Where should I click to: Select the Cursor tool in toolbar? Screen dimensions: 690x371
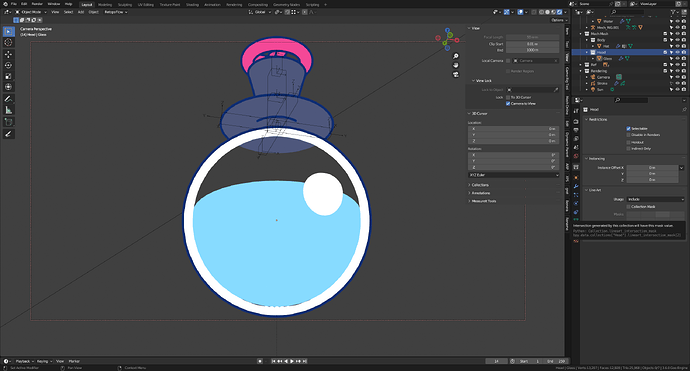(8, 42)
